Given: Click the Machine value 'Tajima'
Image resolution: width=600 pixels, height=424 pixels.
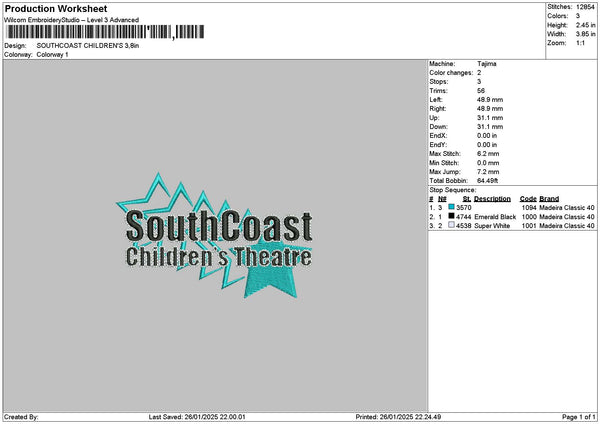Looking at the screenshot, I should (487, 64).
